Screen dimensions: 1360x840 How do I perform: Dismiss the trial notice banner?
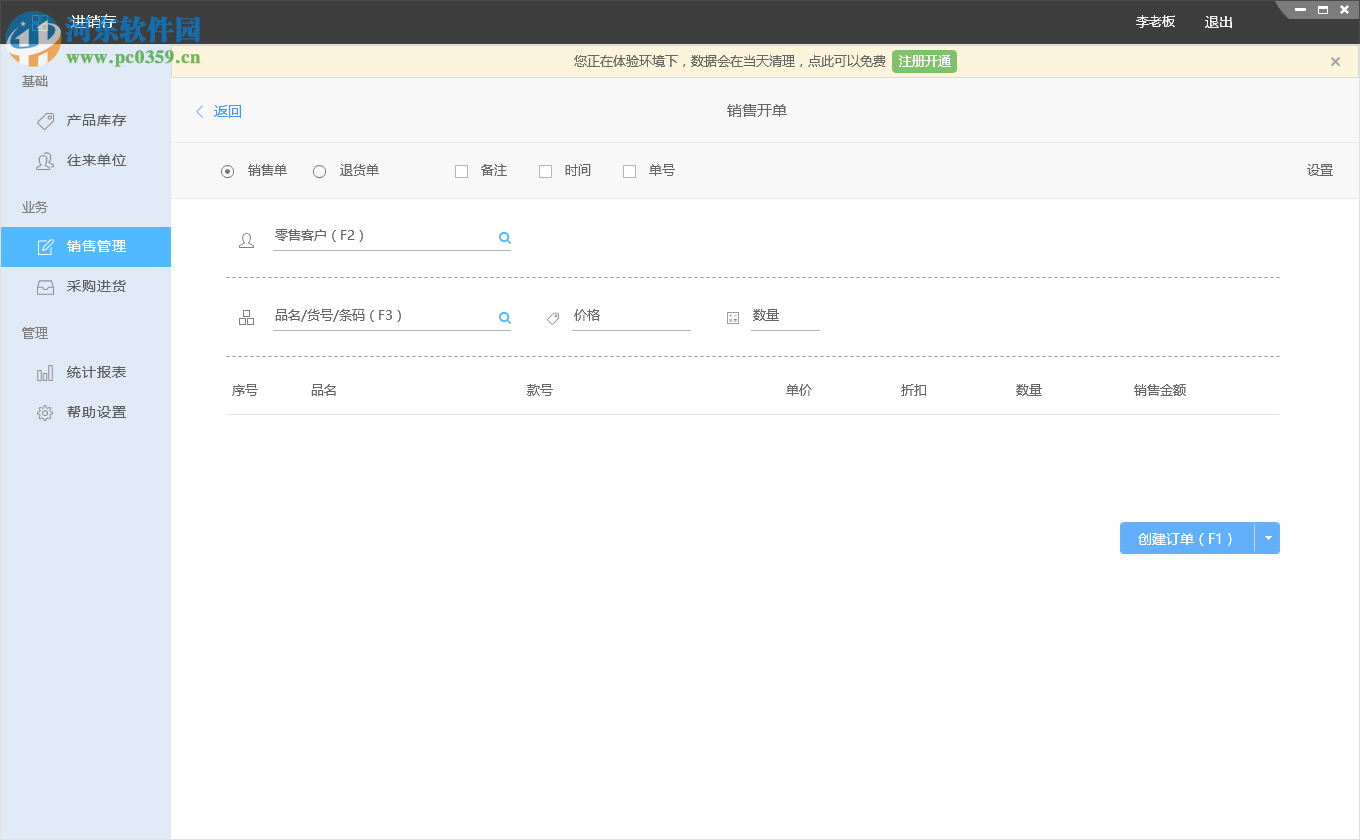click(x=1335, y=62)
